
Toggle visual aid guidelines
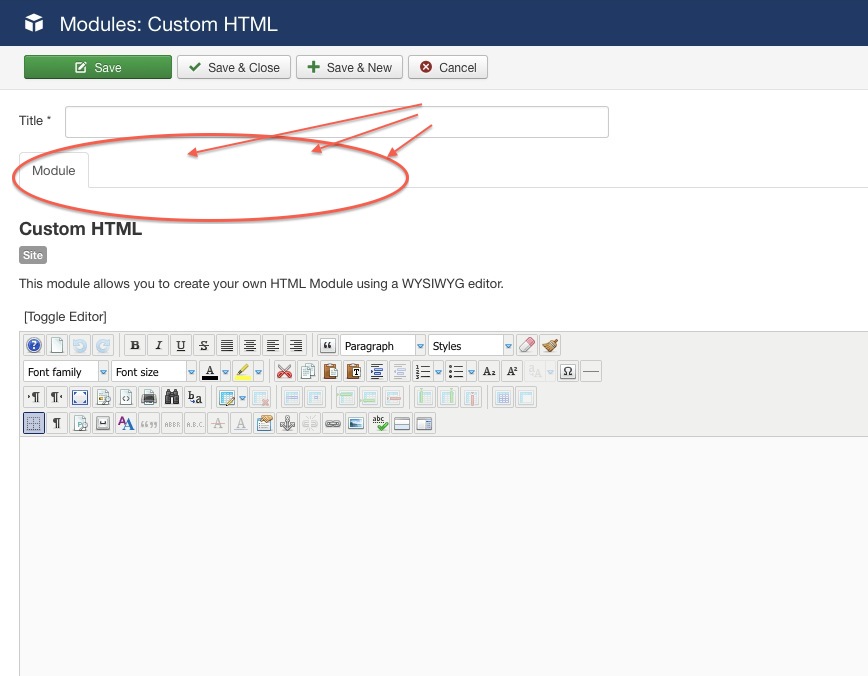coord(34,424)
